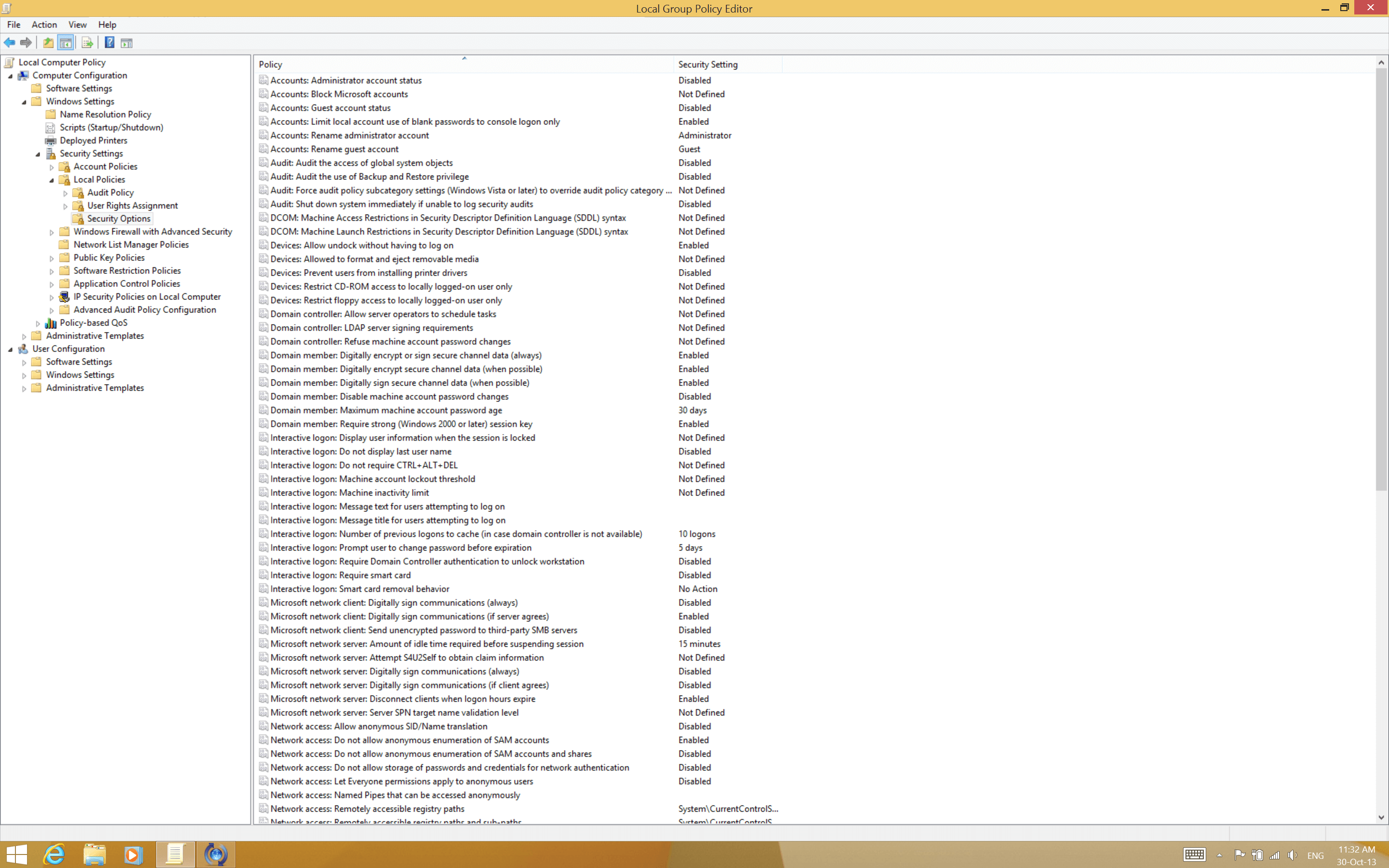Click the User Configuration node icon

24,349
